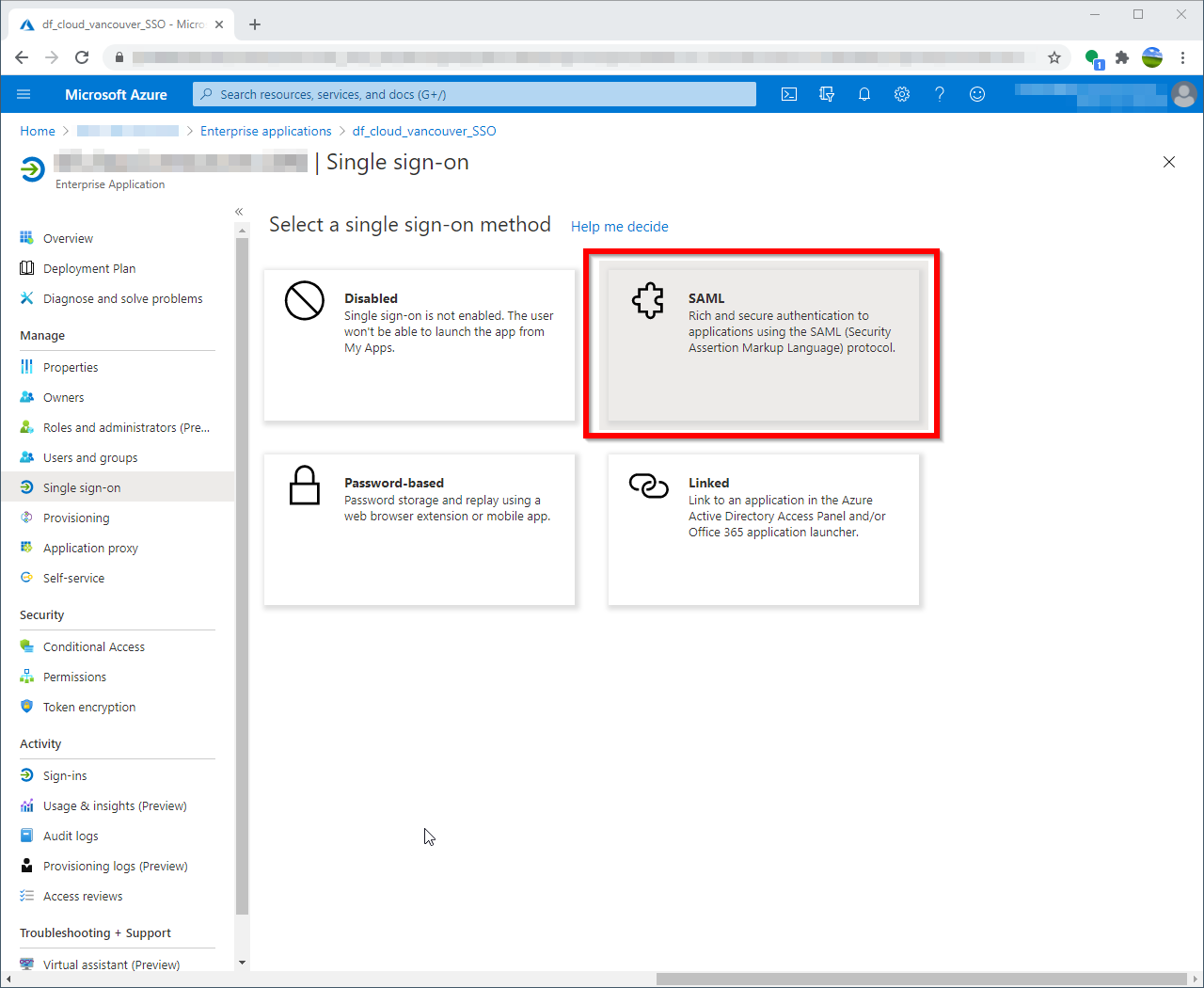Click the horizontal scrollbar at page bottom
Image resolution: width=1204 pixels, height=988 pixels.
(922, 979)
